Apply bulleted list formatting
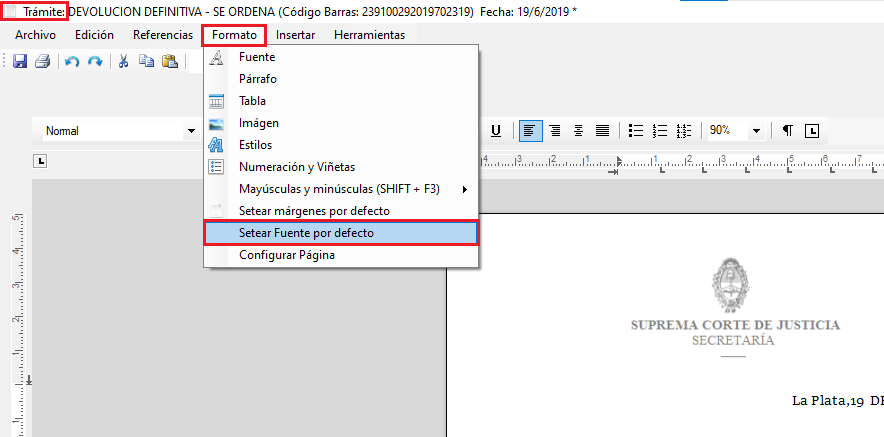Viewport: 884px width, 437px height. pyautogui.click(x=636, y=131)
